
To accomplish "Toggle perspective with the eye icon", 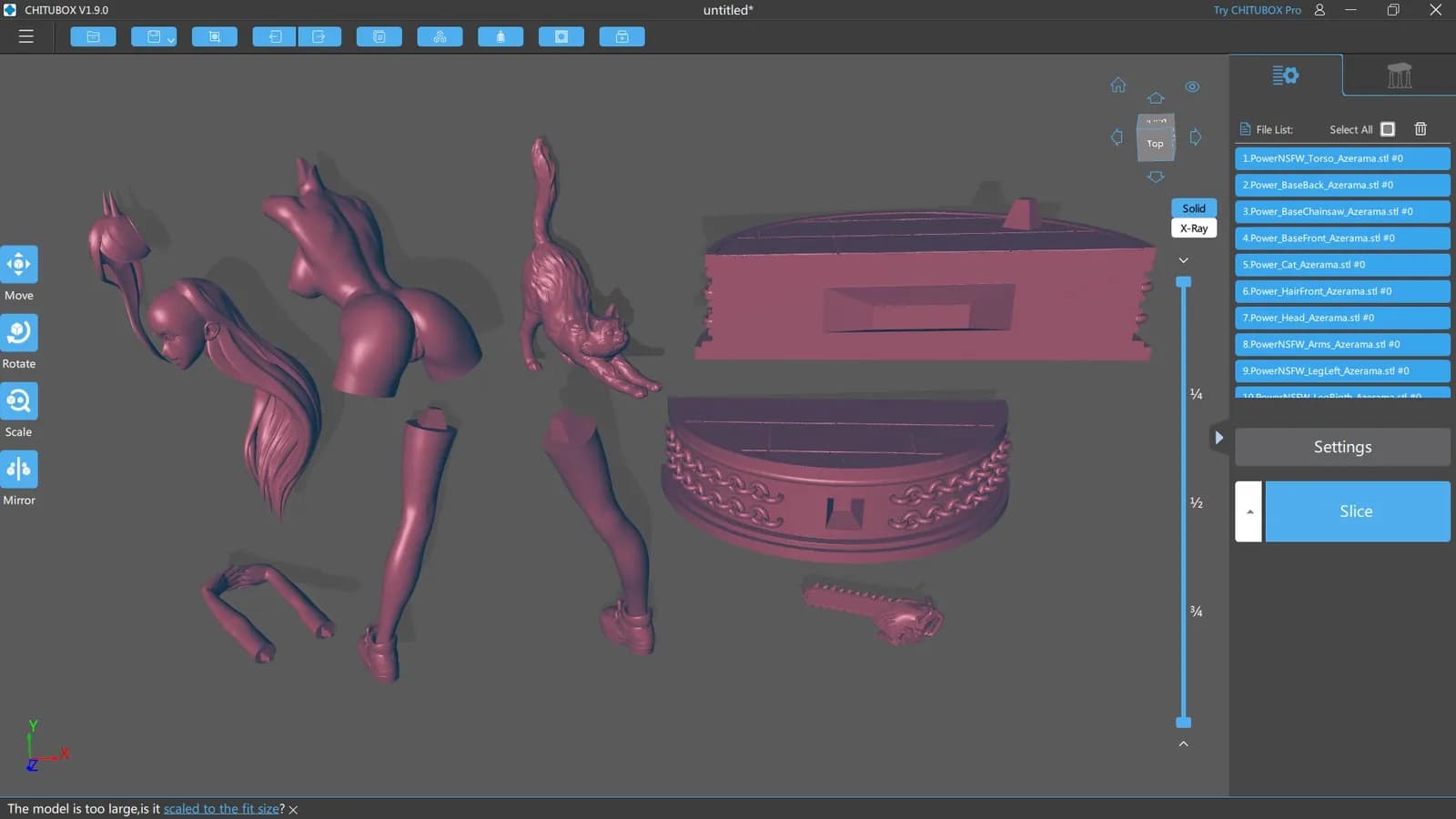I will (x=1193, y=86).
